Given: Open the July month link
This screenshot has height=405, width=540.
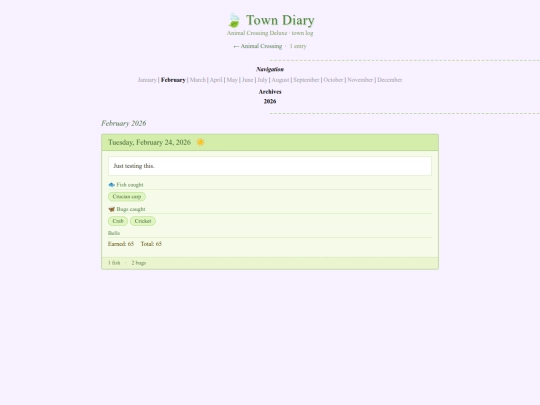Looking at the screenshot, I should pyautogui.click(x=262, y=80).
